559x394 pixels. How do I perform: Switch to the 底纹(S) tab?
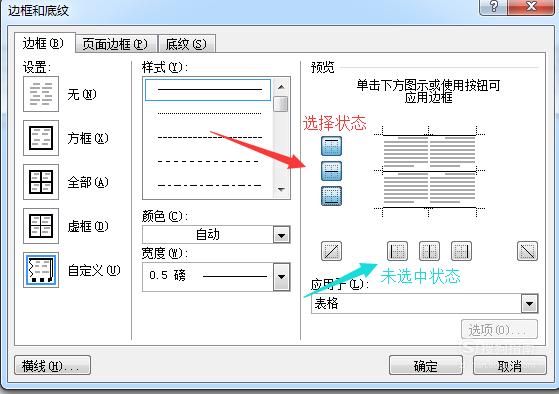point(186,44)
